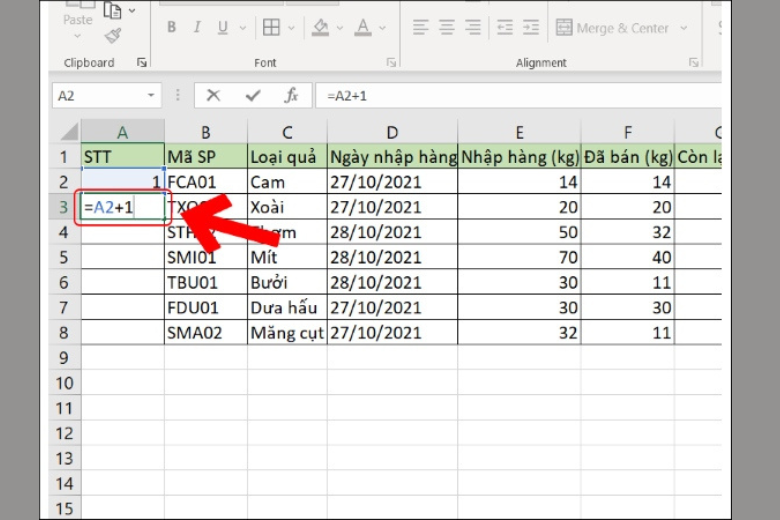The image size is (780, 520).
Task: Open the Paste options dropdown
Action: click(x=77, y=37)
